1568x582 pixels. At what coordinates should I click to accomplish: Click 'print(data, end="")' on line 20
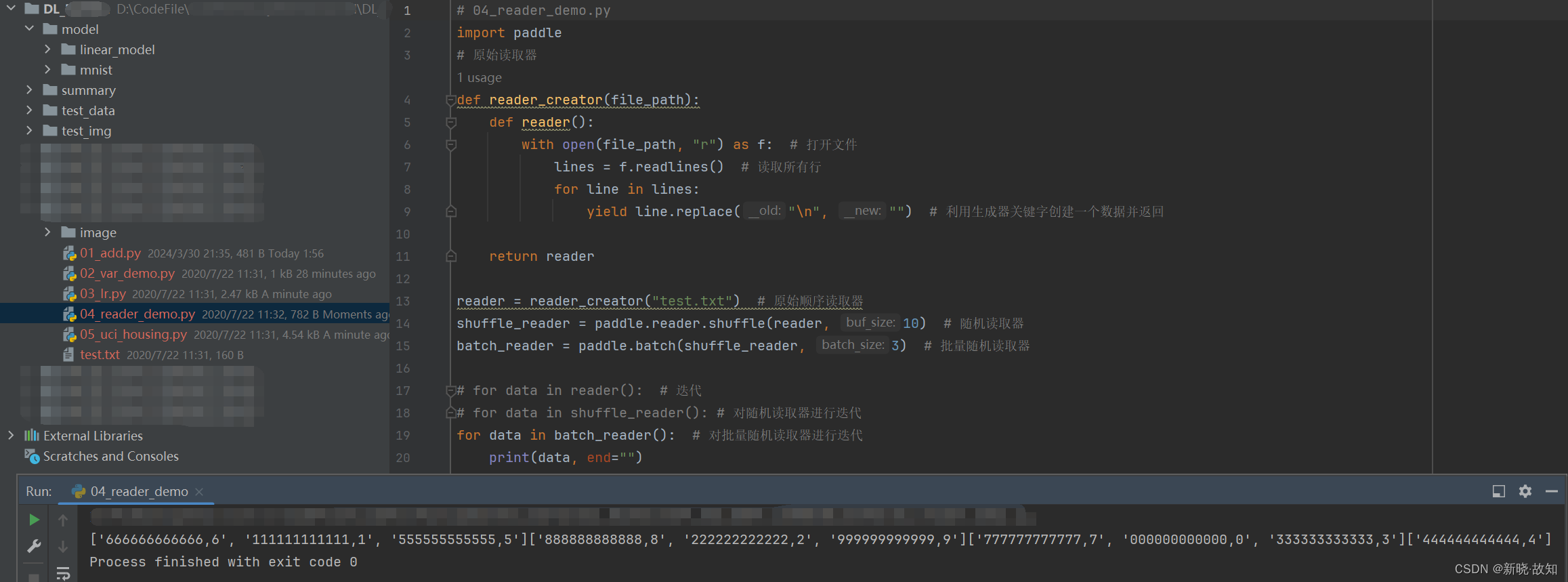[x=566, y=458]
